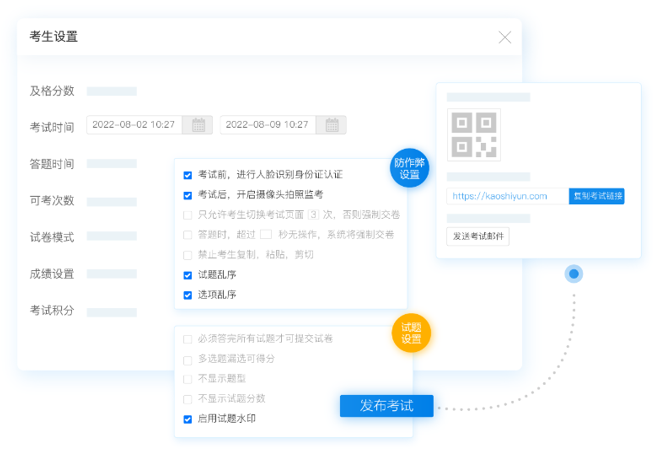Viewport: 654px width, 451px height.
Task: Click the QR code image
Action: tap(473, 136)
